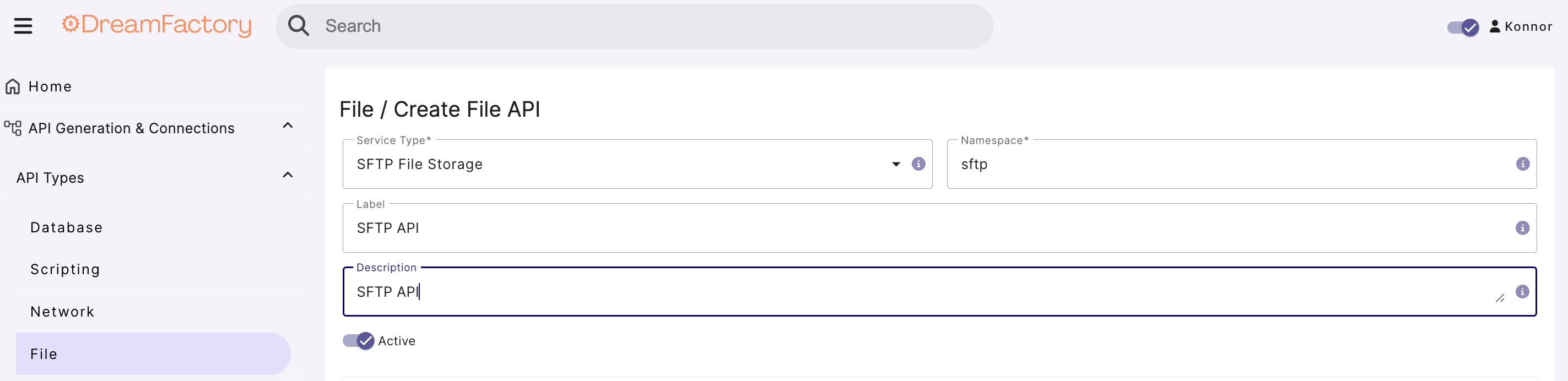
Task: Click the Description field info icon
Action: point(1523,291)
